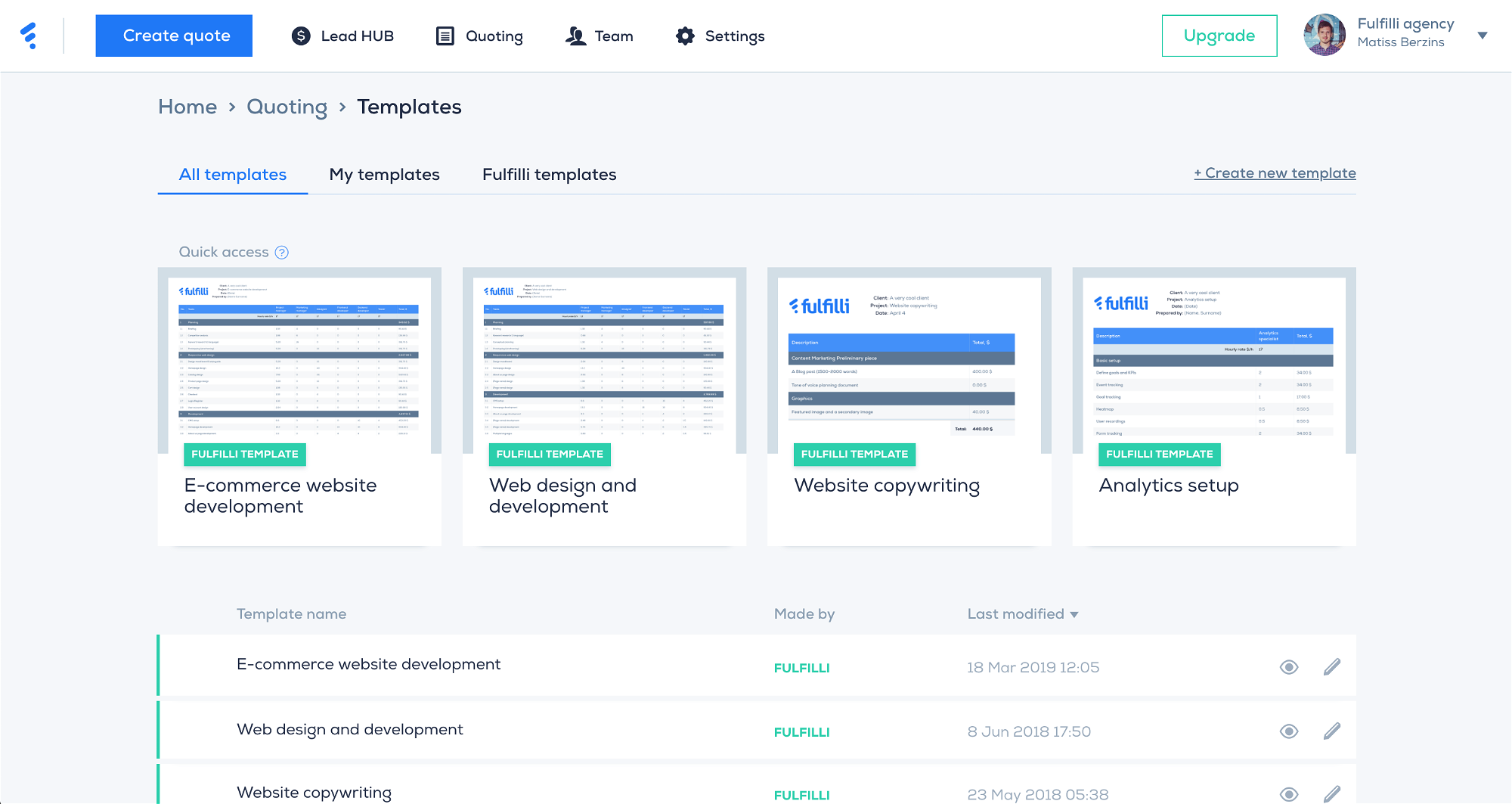The width and height of the screenshot is (1512, 804).
Task: View Web design and development via eye icon
Action: coord(1289,731)
